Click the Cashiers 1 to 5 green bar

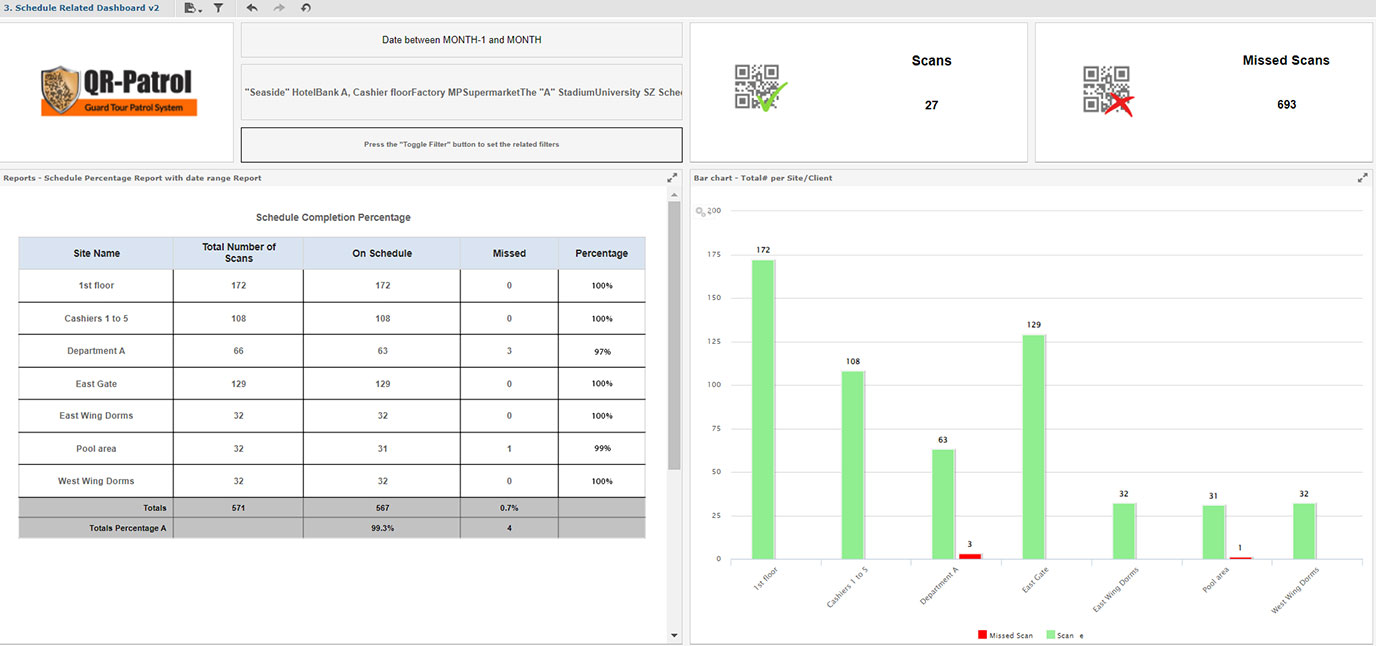pyautogui.click(x=852, y=465)
